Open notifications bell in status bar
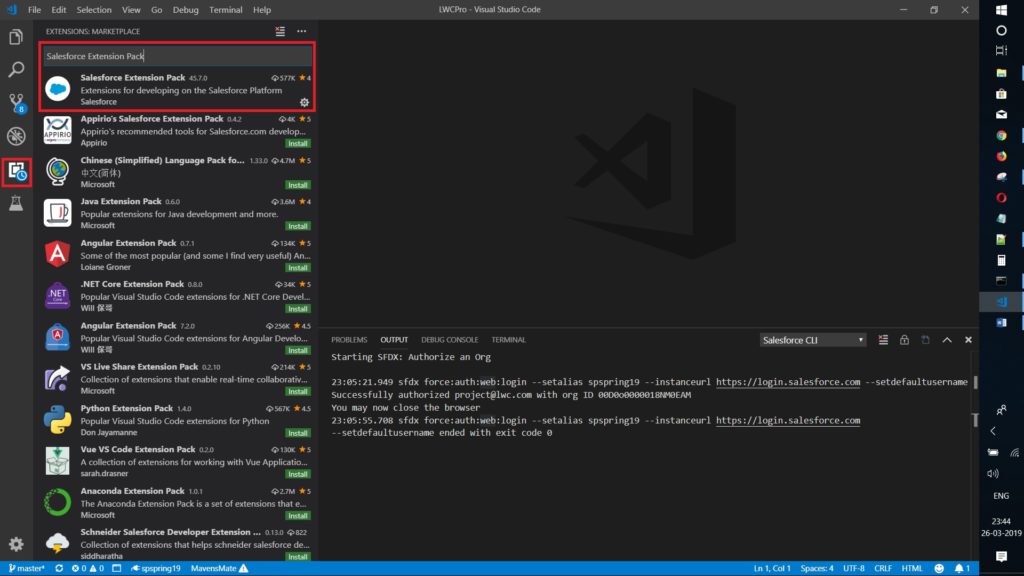This screenshot has height=576, width=1024. [x=962, y=568]
